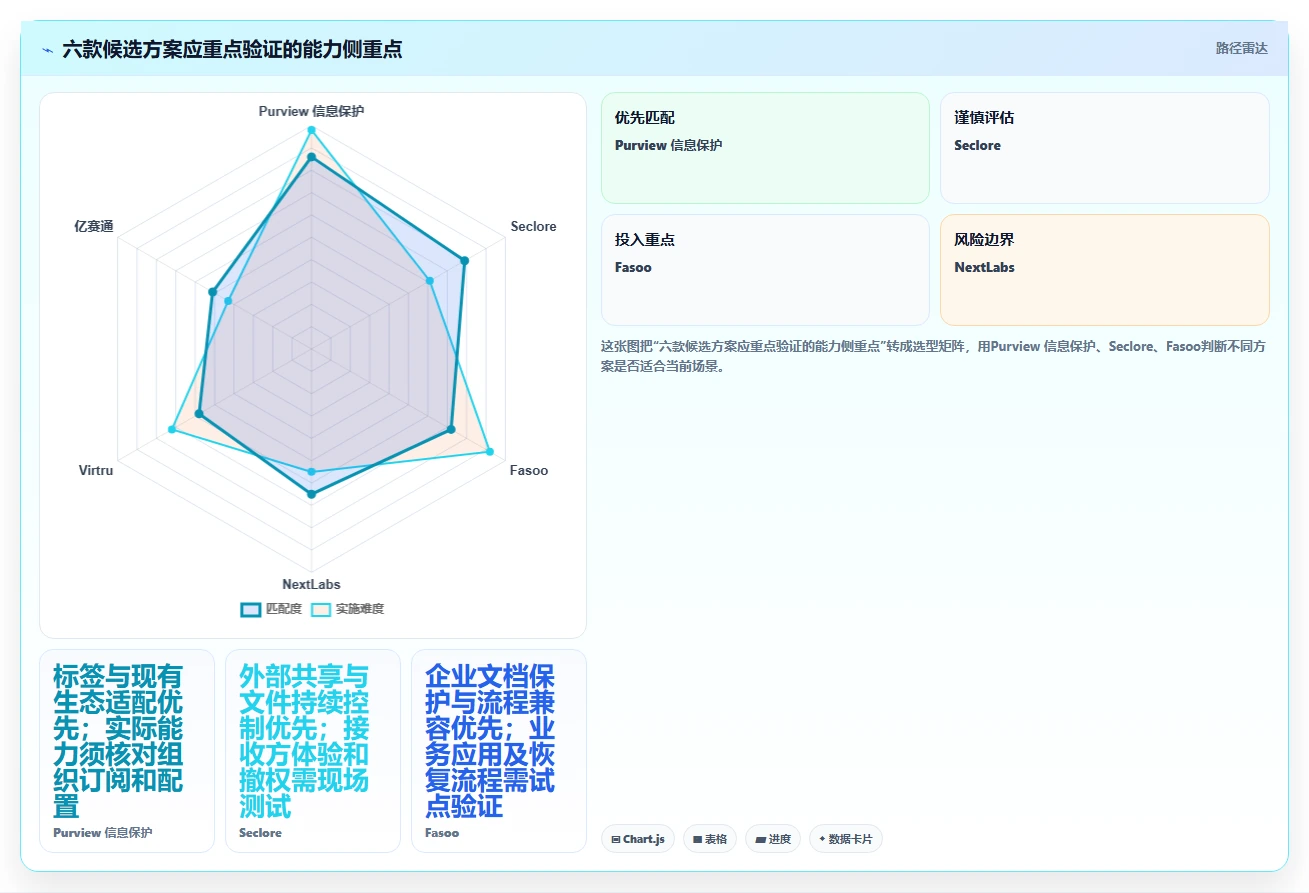This screenshot has height=893, width=1309.
Task: Open the 优先匹配 card
Action: point(765,148)
